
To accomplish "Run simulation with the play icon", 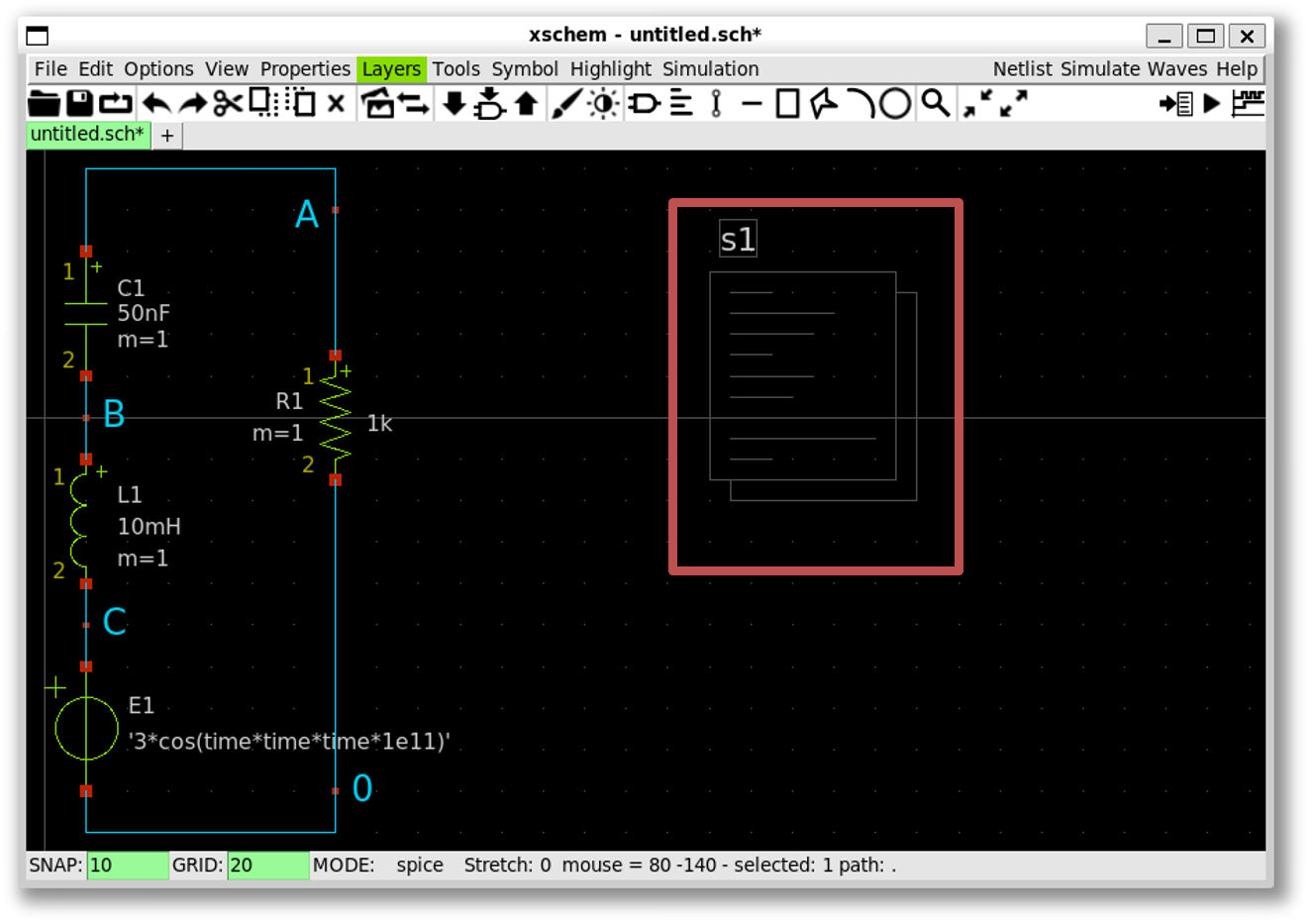I will [1211, 103].
